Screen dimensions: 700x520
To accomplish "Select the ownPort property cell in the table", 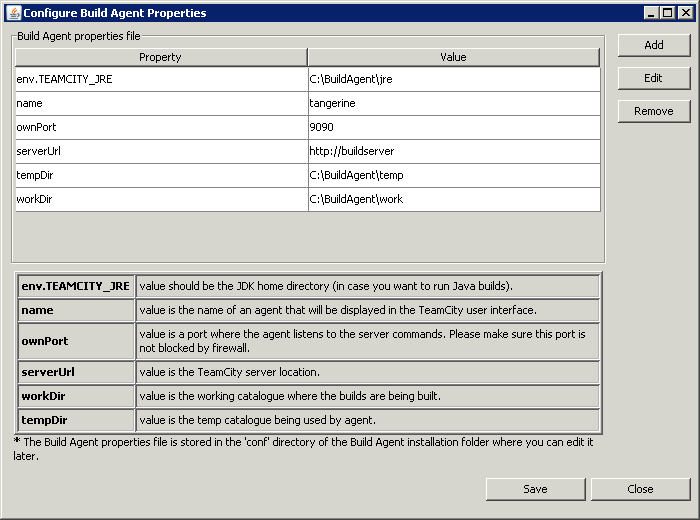I will tap(162, 128).
